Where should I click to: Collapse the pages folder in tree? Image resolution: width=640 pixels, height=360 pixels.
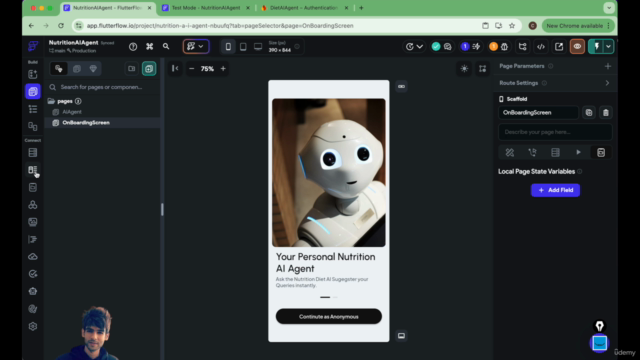[51, 101]
